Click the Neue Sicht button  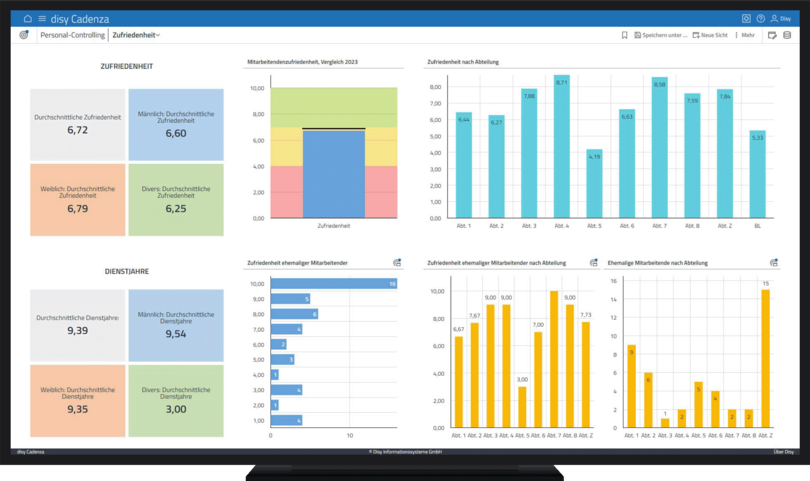tap(711, 35)
